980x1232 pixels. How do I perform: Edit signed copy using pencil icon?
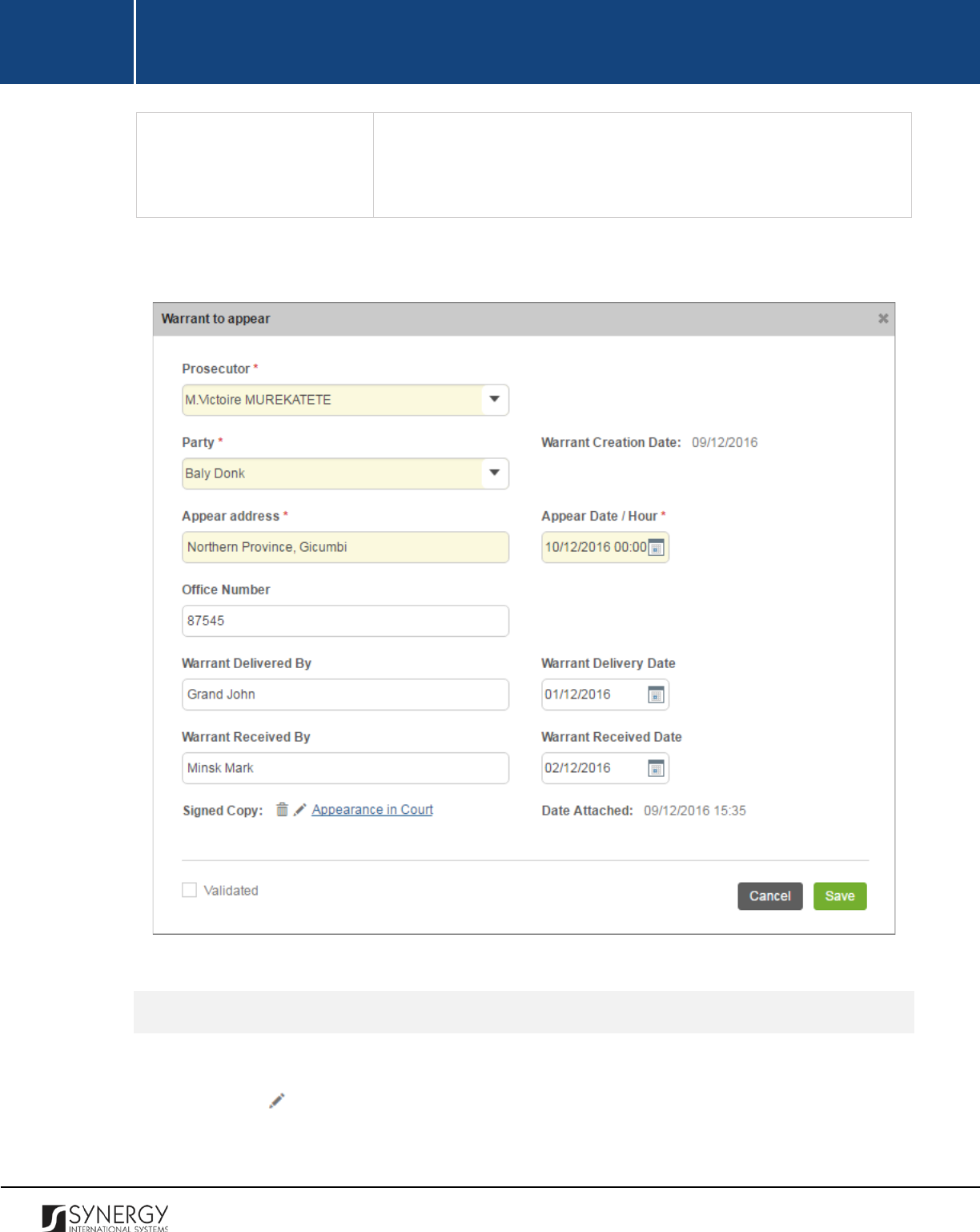299,810
